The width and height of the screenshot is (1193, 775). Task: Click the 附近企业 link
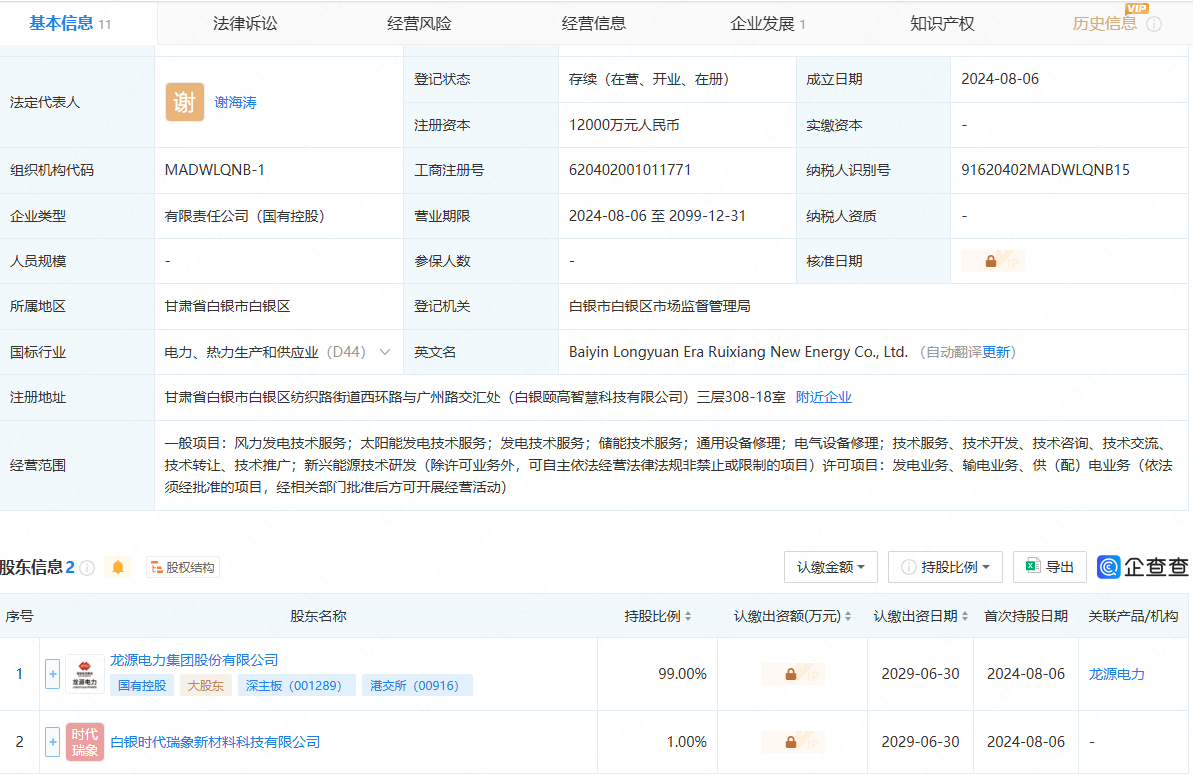[x=824, y=397]
